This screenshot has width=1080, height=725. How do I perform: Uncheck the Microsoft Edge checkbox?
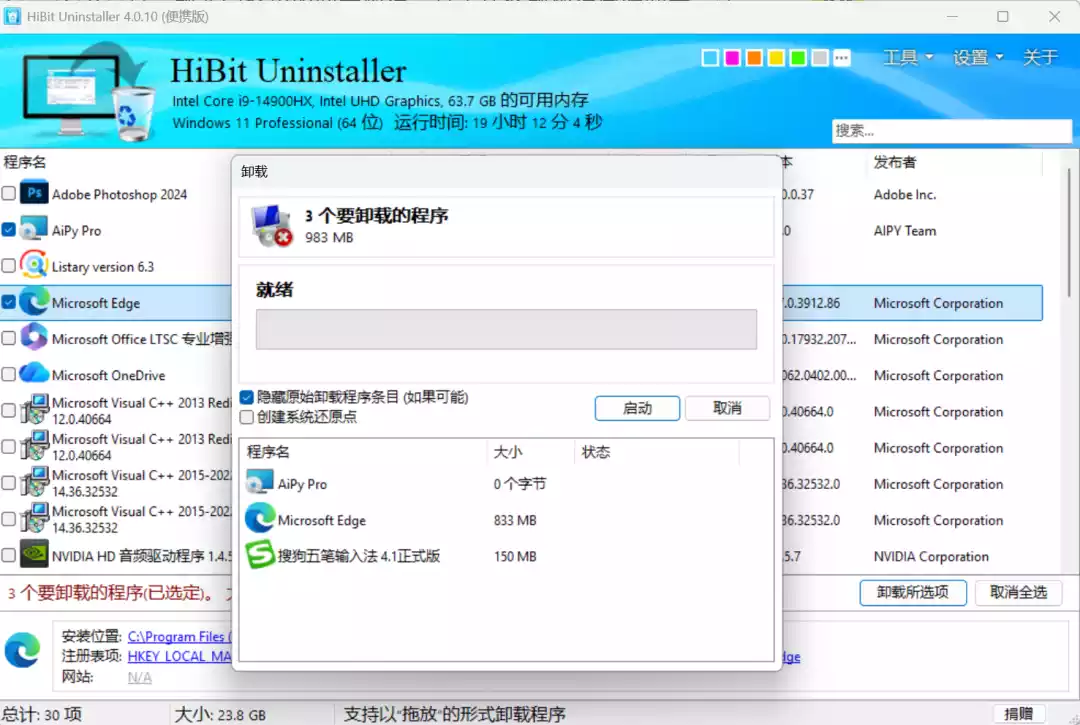coord(9,302)
